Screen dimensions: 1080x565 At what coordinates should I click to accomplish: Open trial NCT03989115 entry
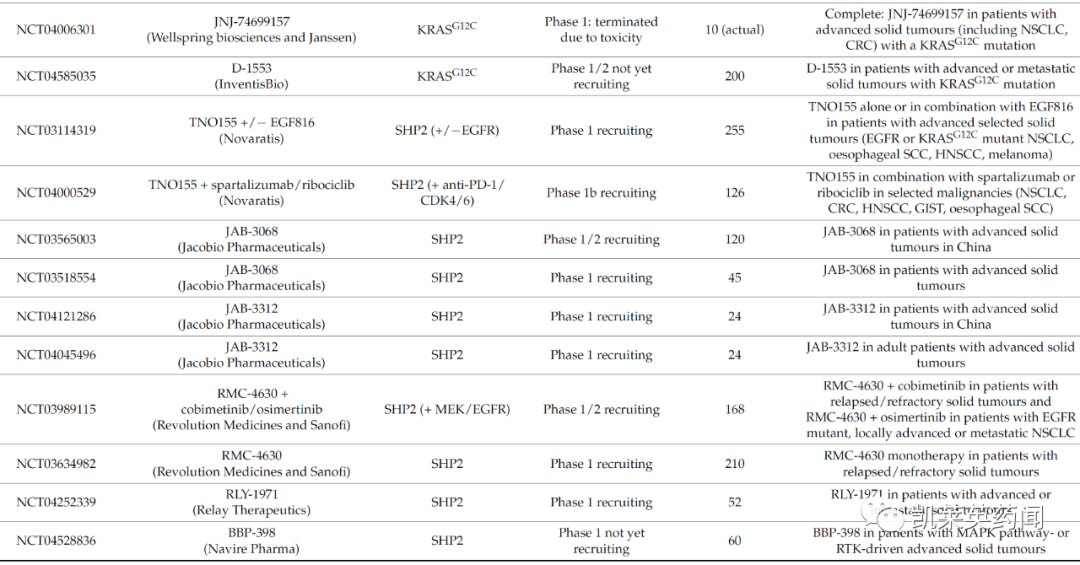click(x=56, y=409)
